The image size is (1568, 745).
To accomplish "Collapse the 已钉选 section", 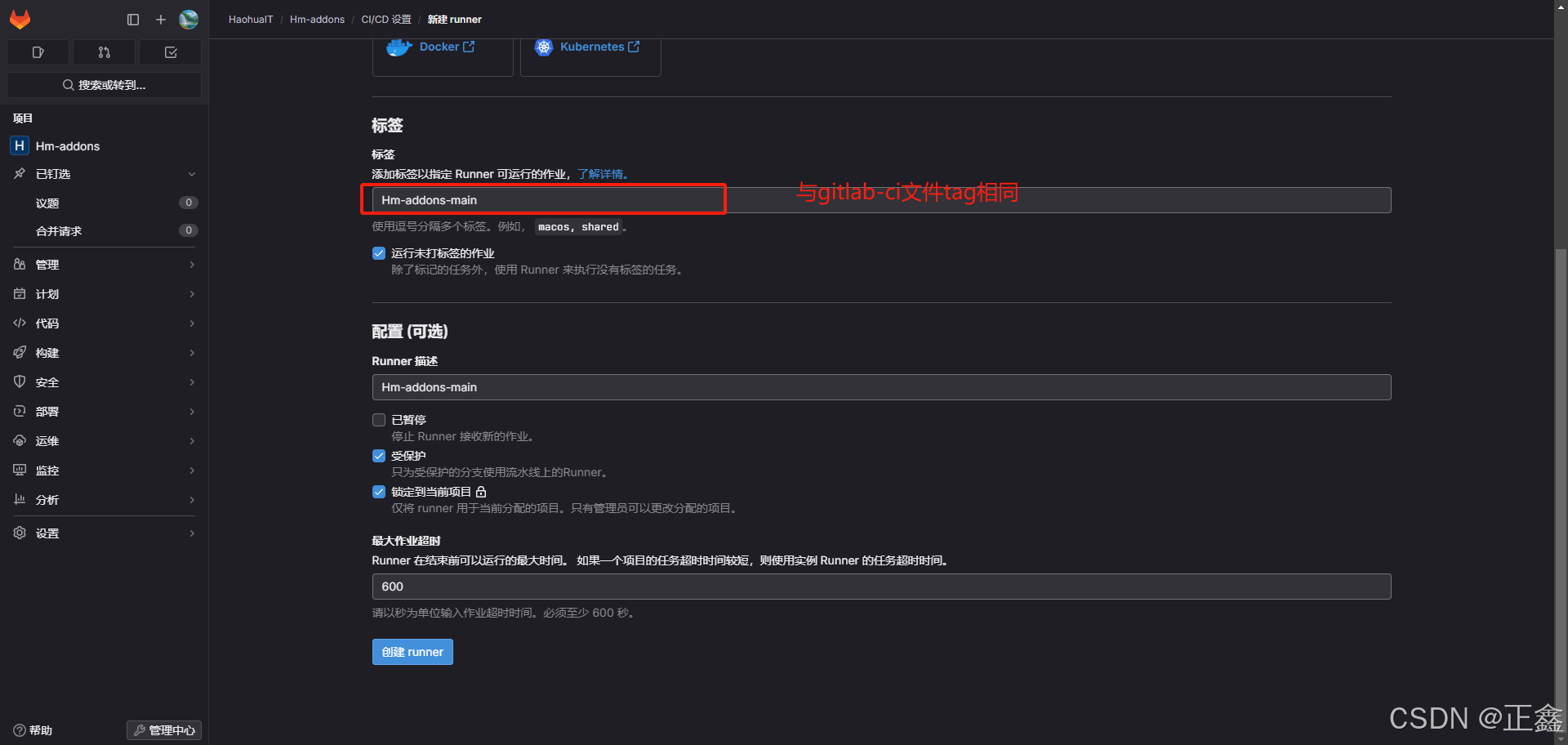I will pos(192,174).
